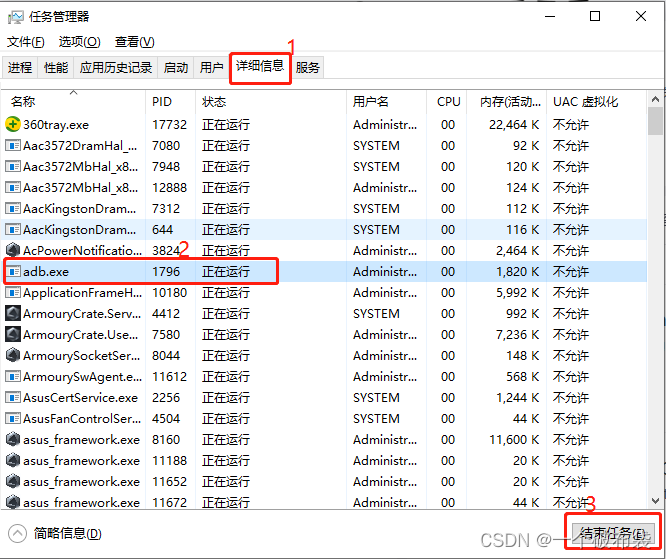Click the ArmourySwAgent.exe icon
Viewport: 666px width, 559px height.
[13, 376]
